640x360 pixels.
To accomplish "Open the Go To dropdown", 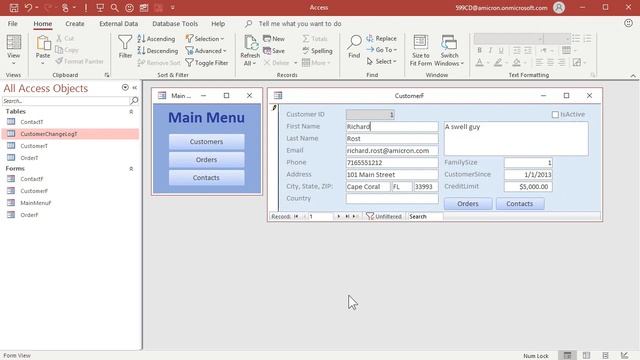I will coord(382,50).
